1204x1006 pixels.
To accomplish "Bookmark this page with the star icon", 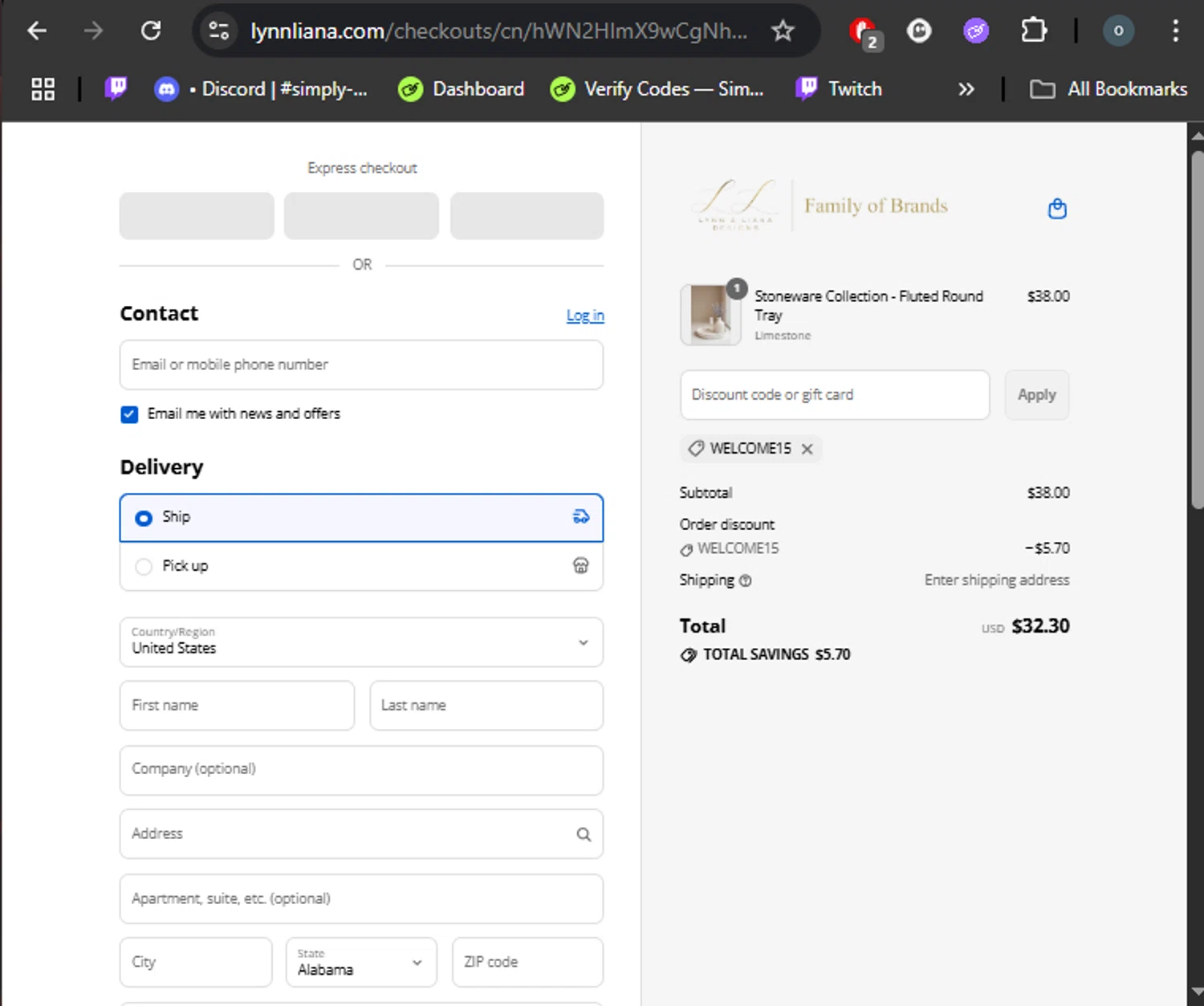I will point(783,31).
